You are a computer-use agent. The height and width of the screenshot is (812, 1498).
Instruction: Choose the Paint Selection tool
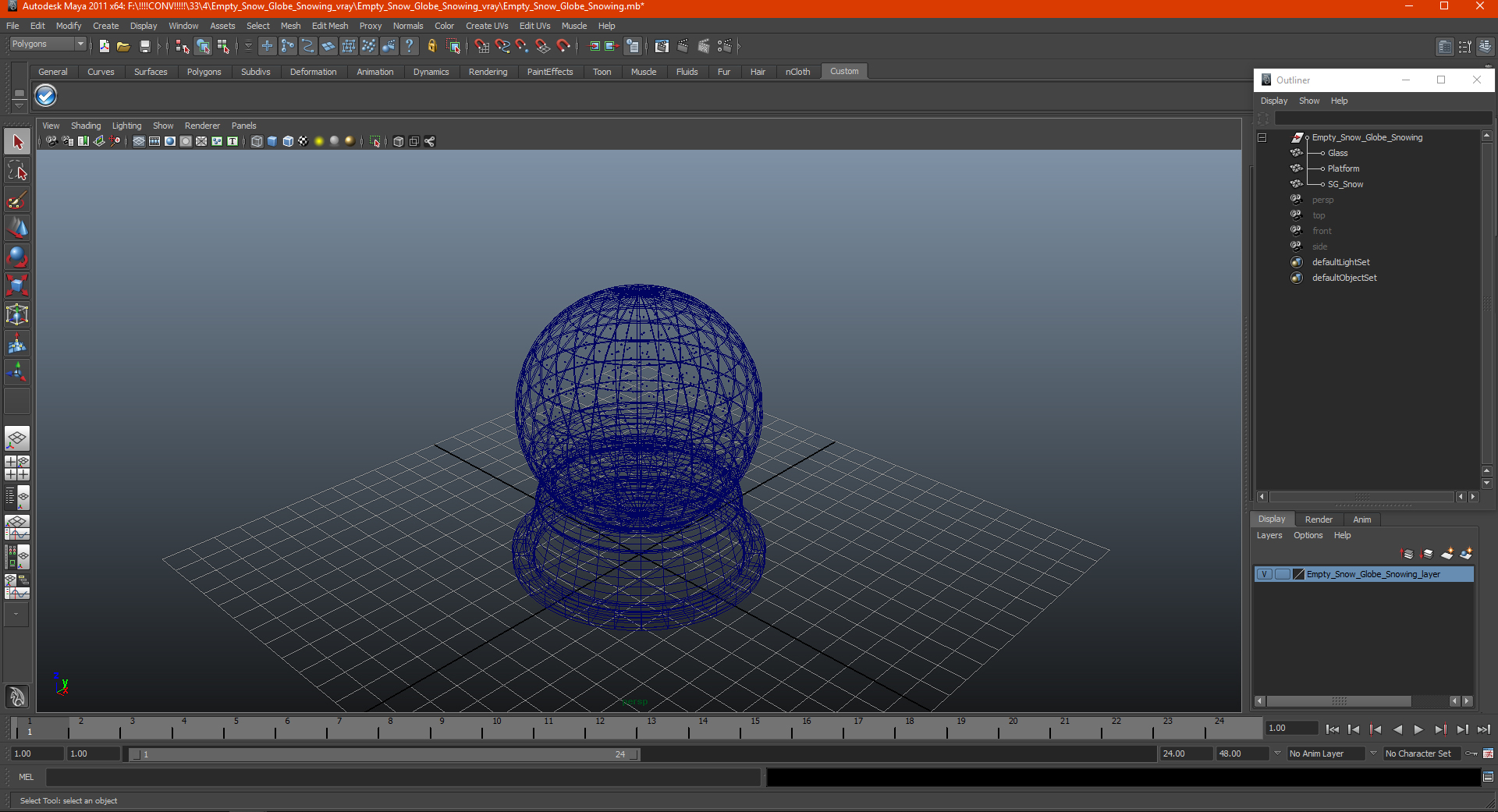(x=17, y=200)
